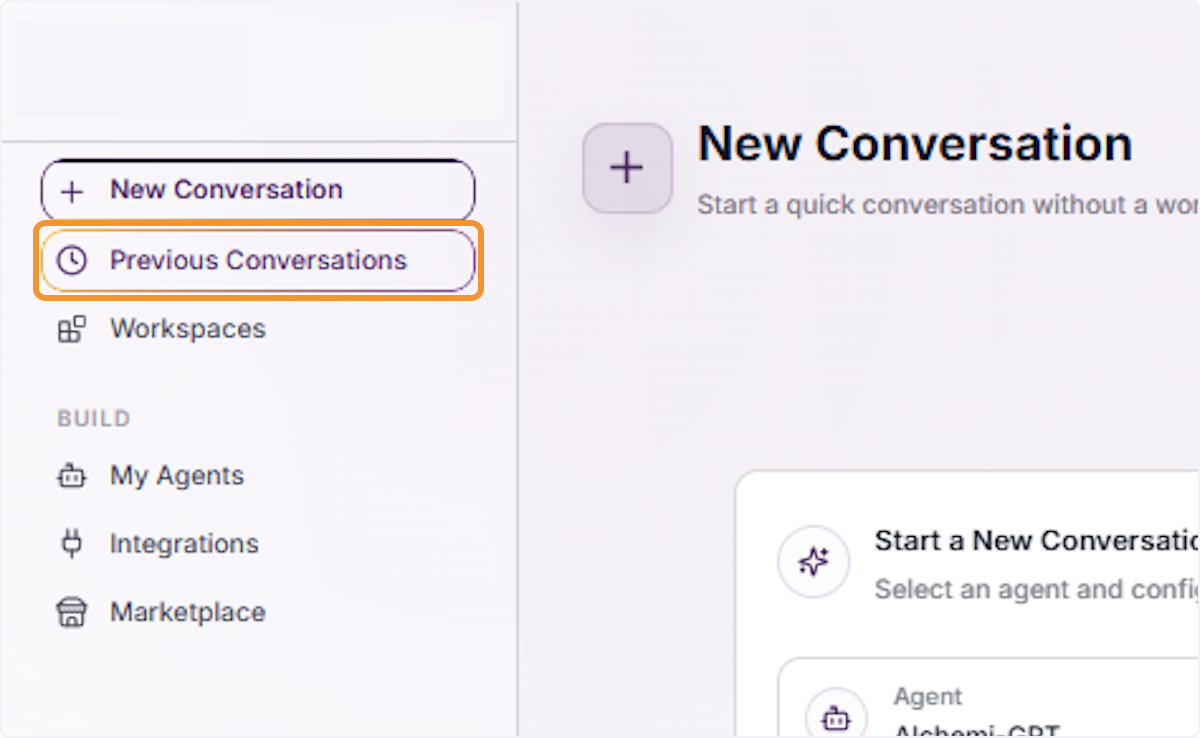Screen dimensions: 1200x738
Task: Click the BUILD section label
Action: pyautogui.click(x=94, y=418)
